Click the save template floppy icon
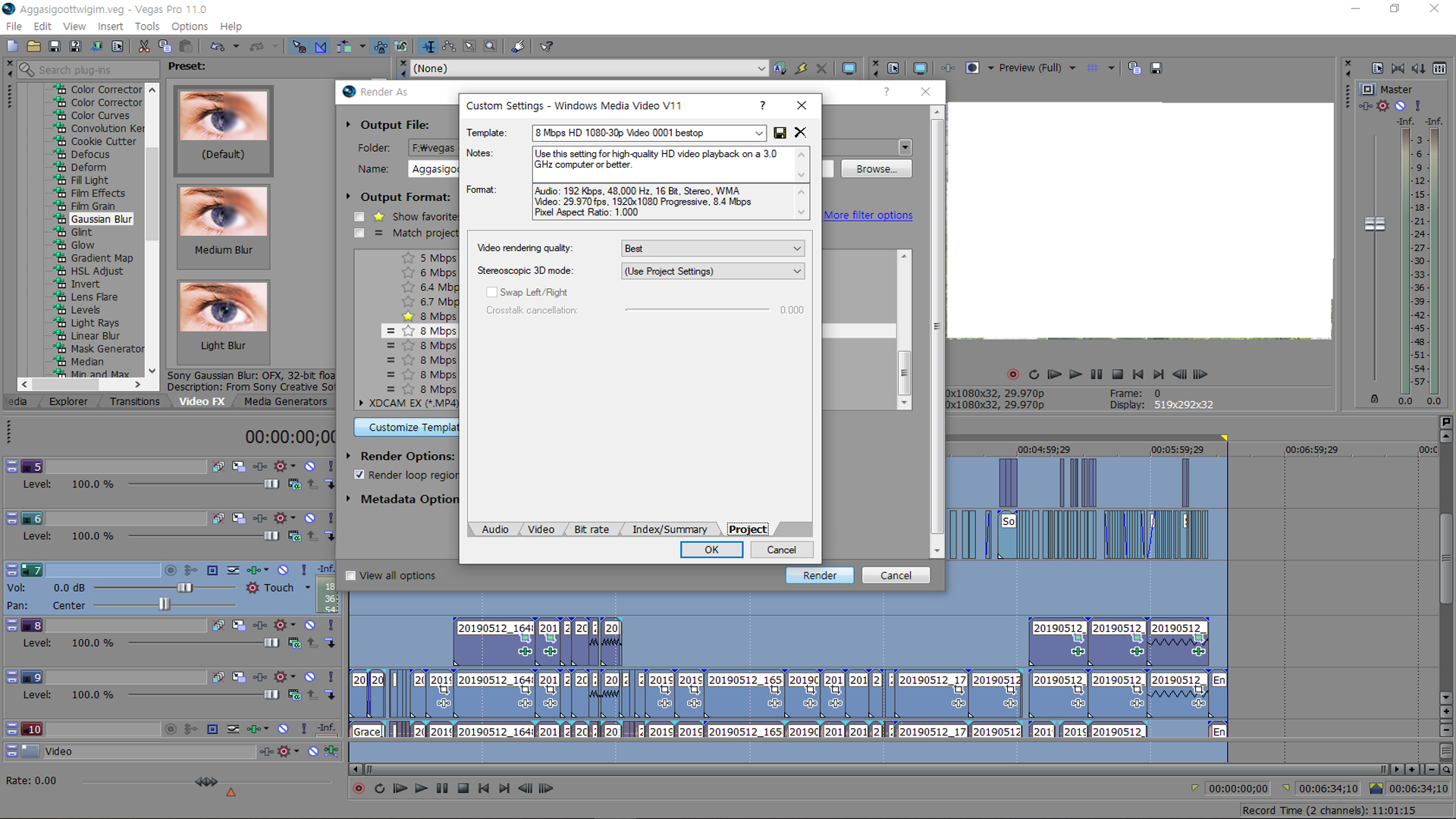 (780, 133)
